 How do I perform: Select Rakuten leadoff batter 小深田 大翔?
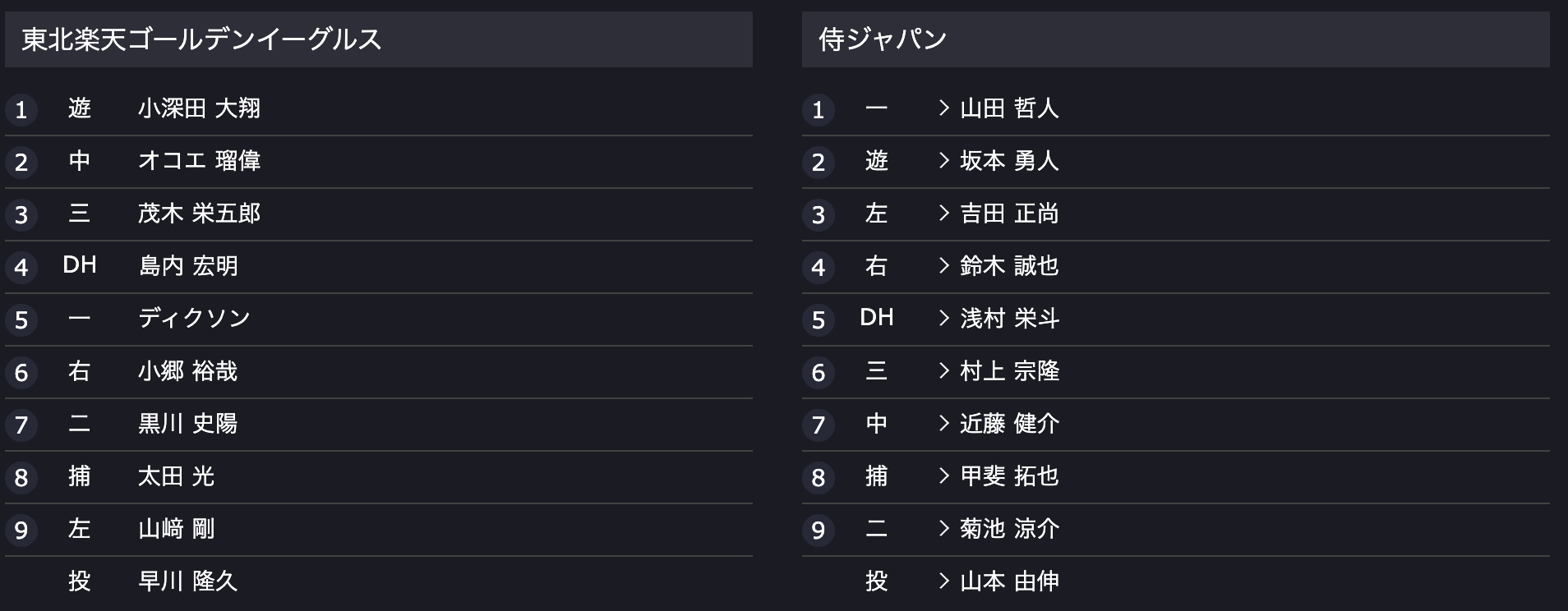[199, 108]
